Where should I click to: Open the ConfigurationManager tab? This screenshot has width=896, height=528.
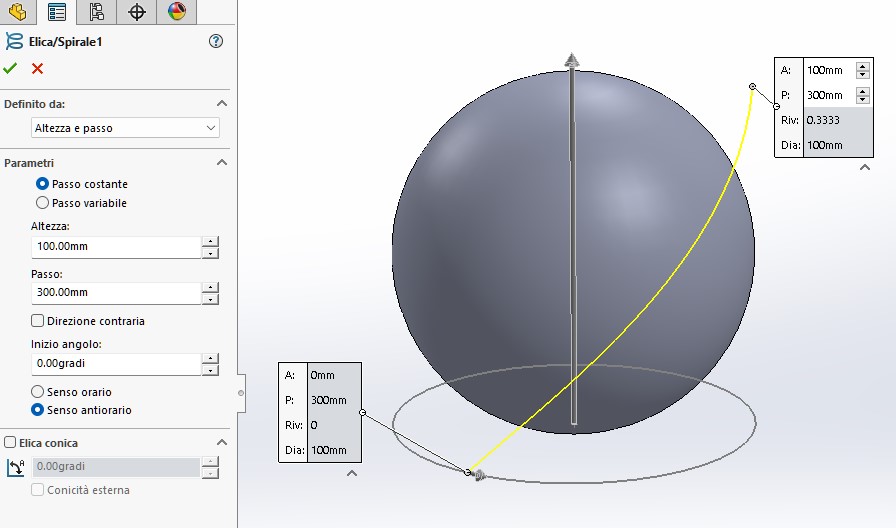pyautogui.click(x=96, y=12)
